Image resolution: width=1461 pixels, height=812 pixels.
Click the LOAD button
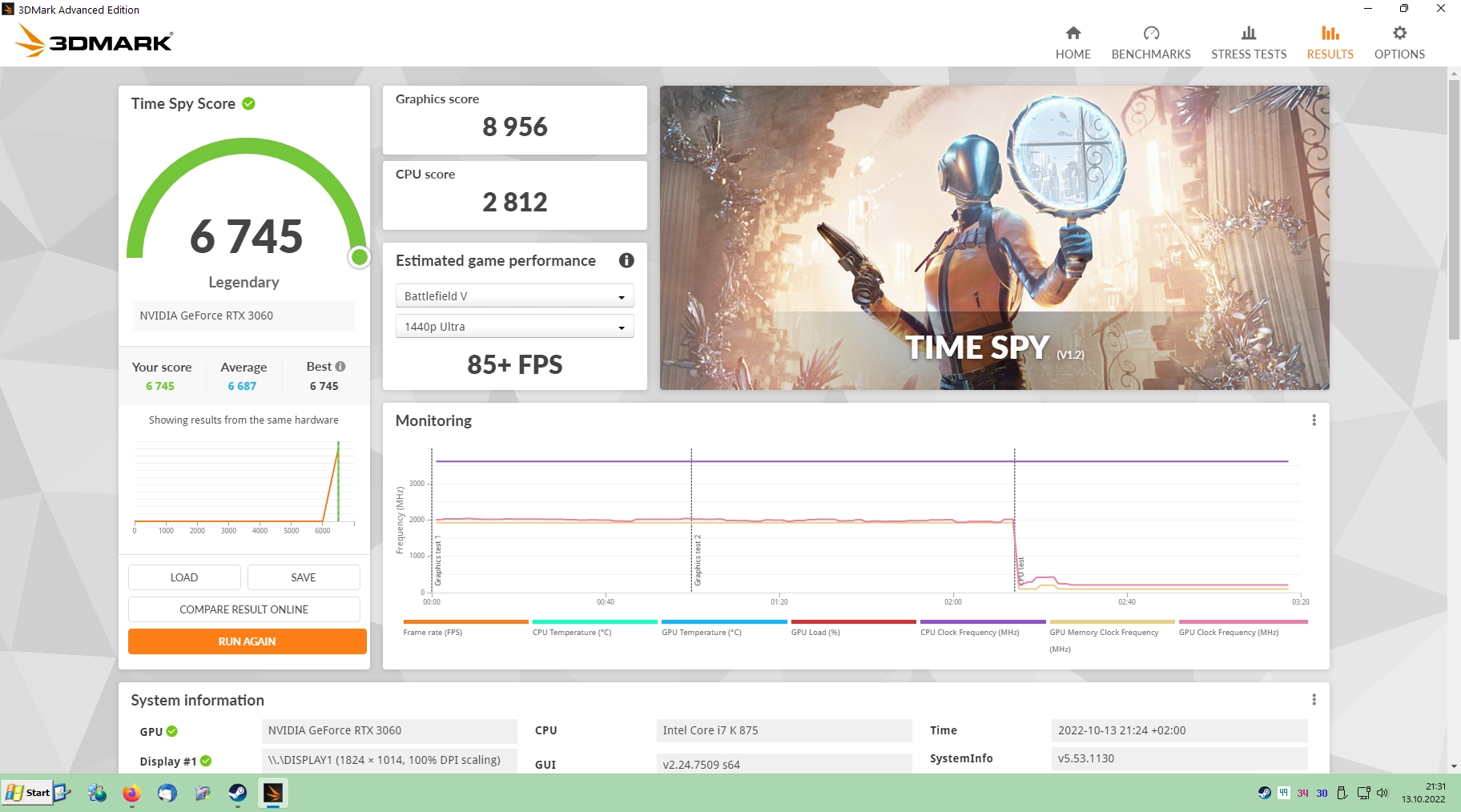184,577
